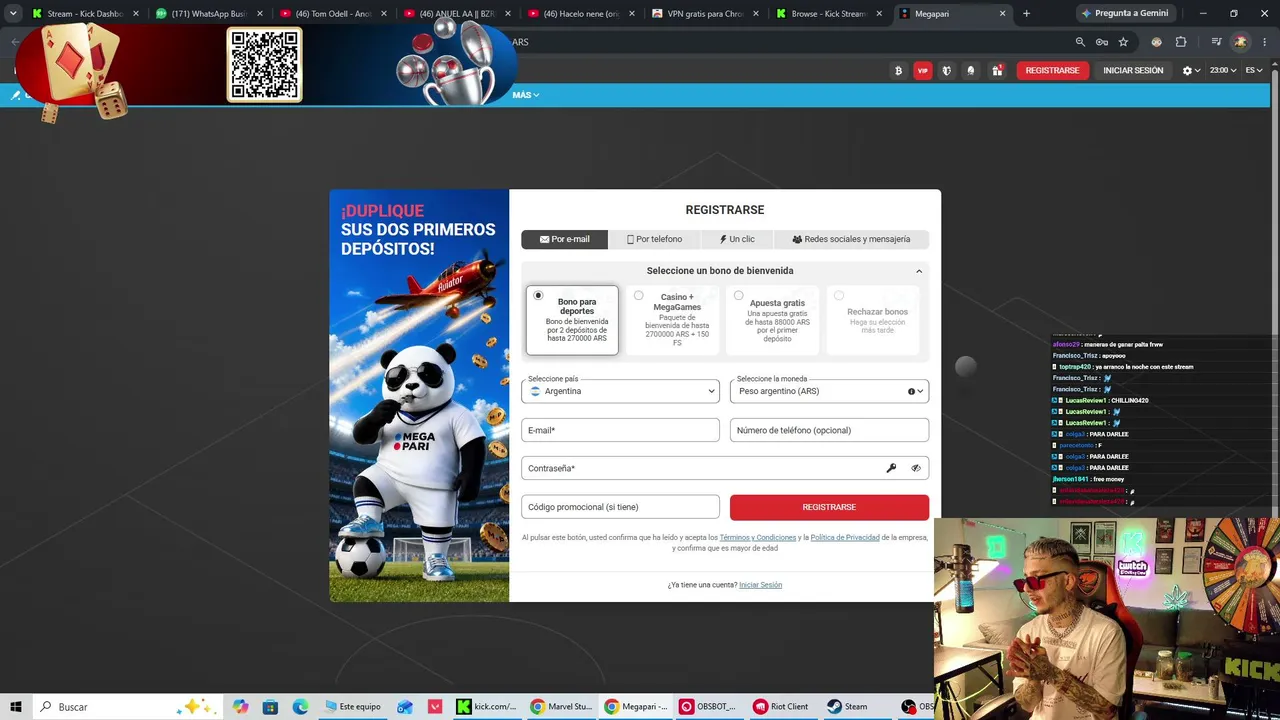Click the Bitcoin payments icon in site header

[x=898, y=70]
